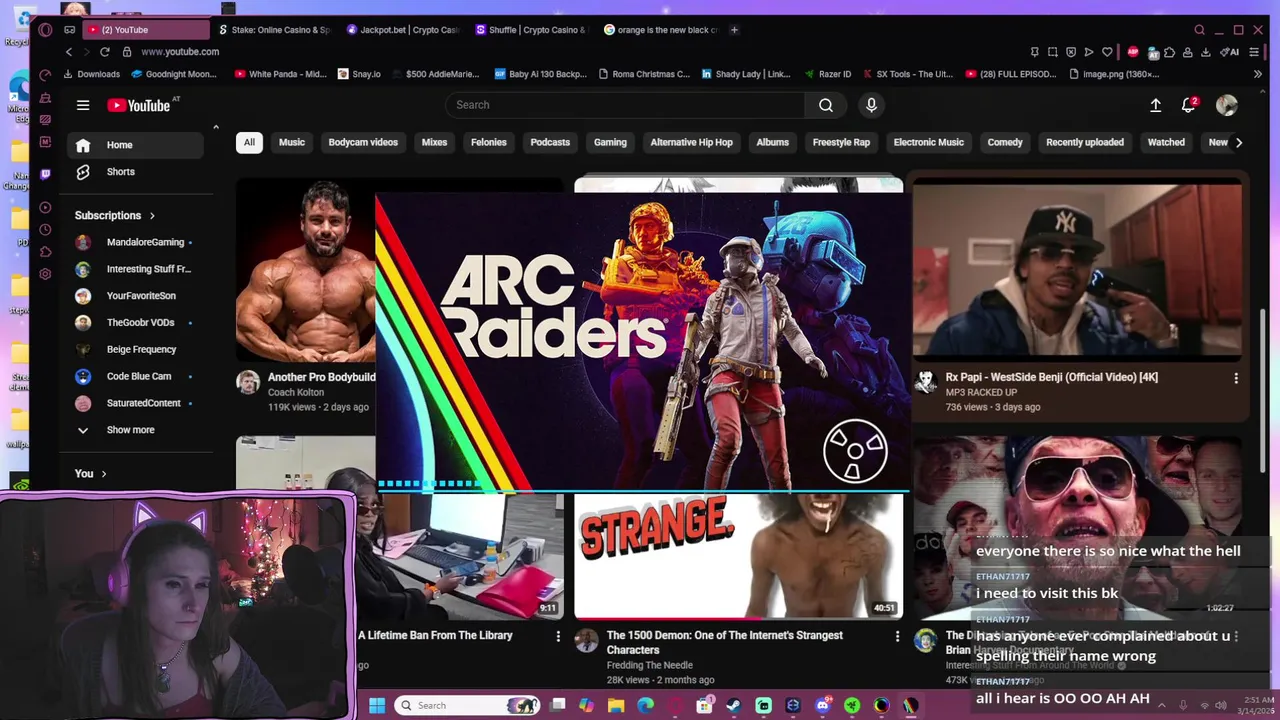Show more bookmarks via double chevron

pyautogui.click(x=1257, y=74)
